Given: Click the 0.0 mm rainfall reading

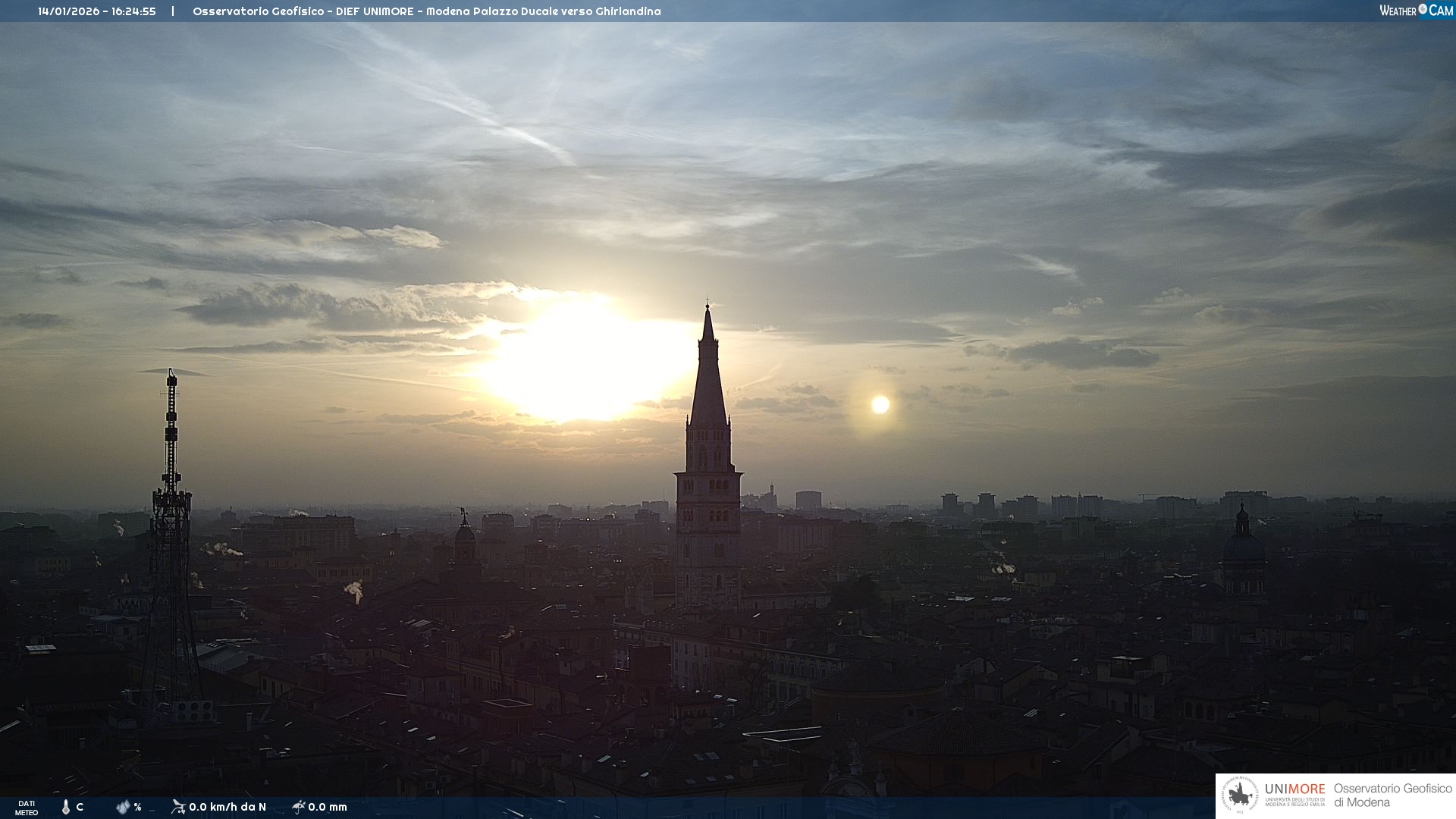Looking at the screenshot, I should [328, 807].
